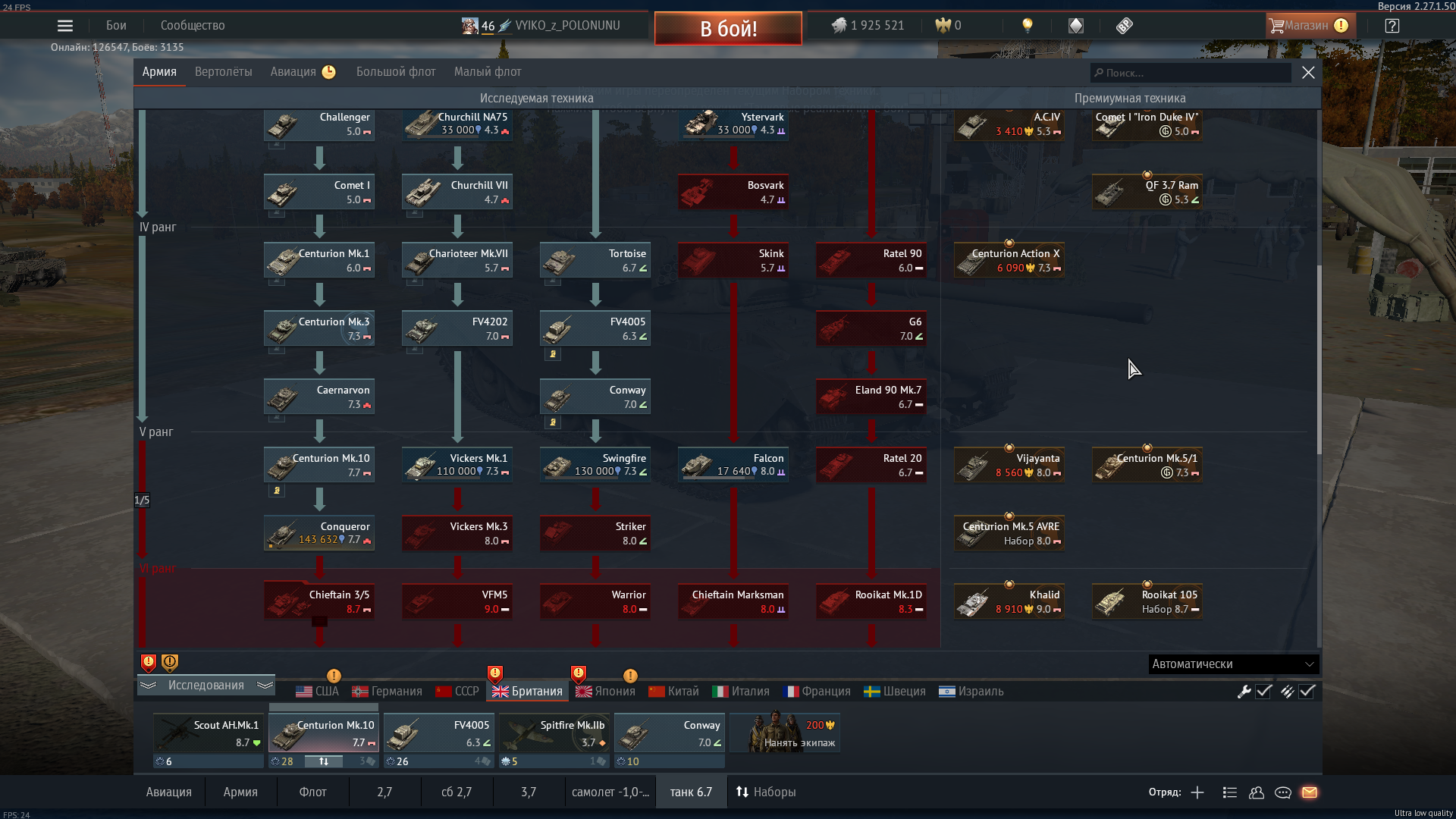1456x819 pixels.
Task: Open the warbonds diamond icon
Action: click(x=1076, y=26)
